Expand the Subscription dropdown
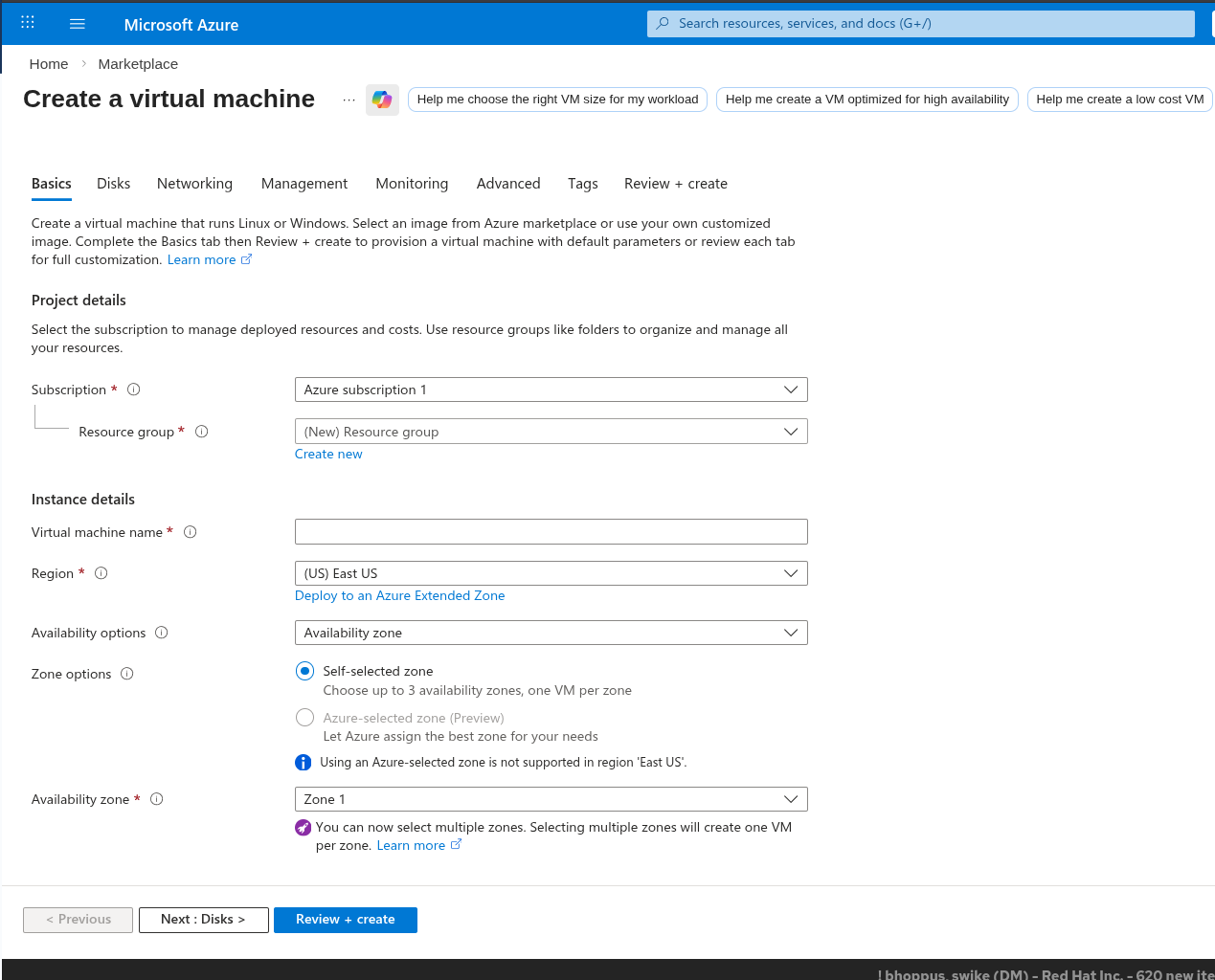1215x980 pixels. click(551, 390)
